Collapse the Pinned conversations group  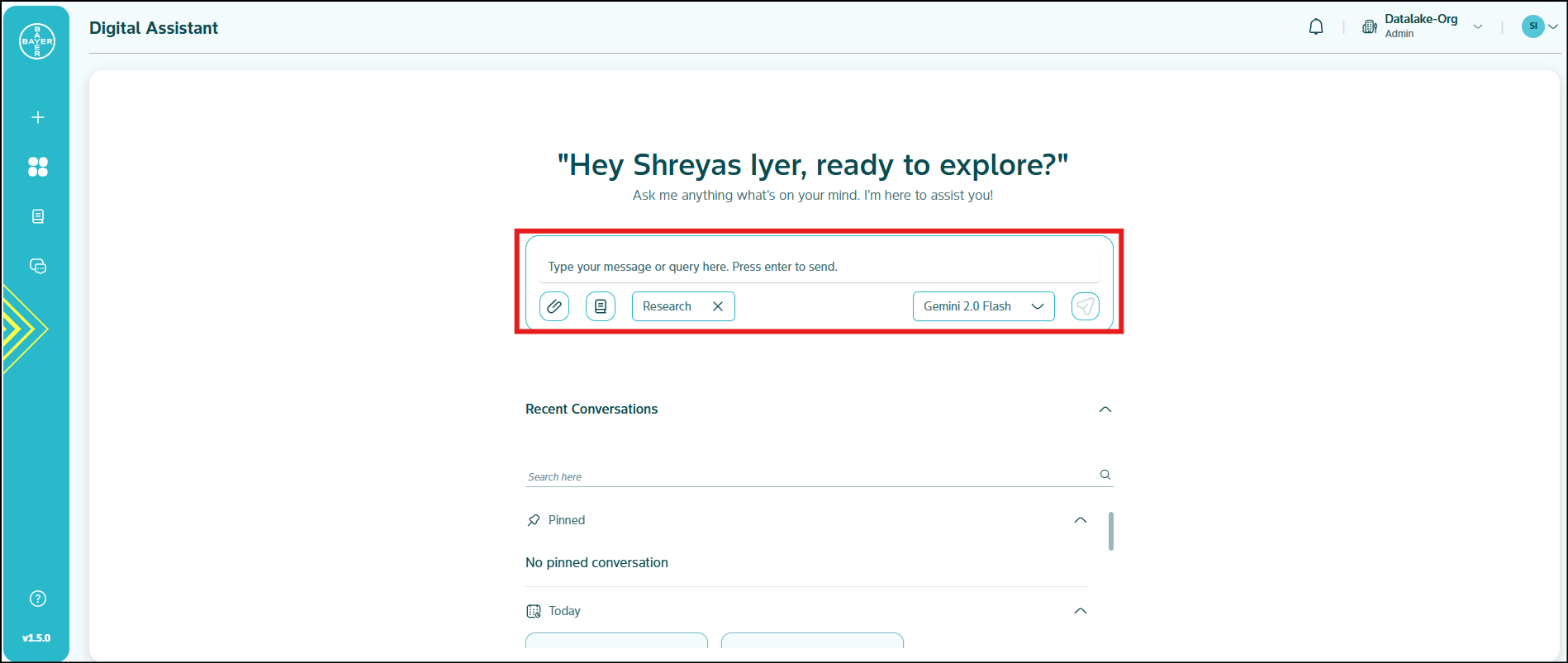pos(1080,520)
